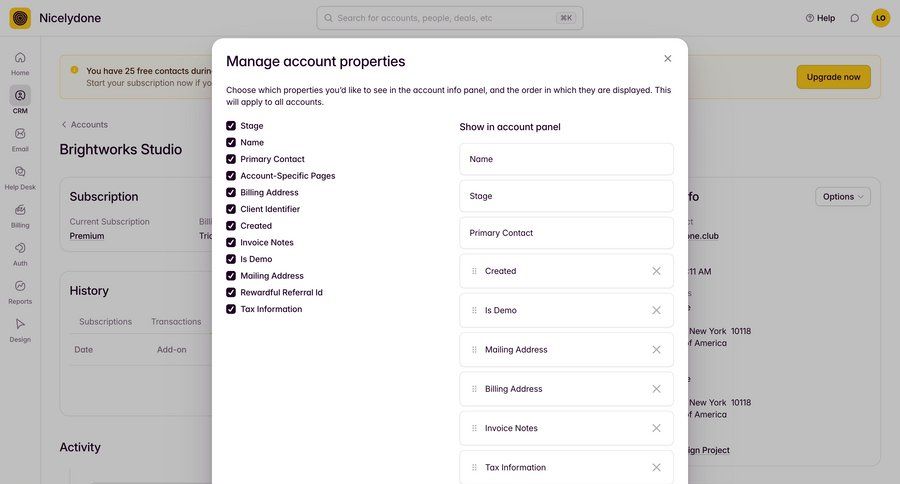The image size is (900, 484).
Task: Grab the drag handle for Invoice Notes
Action: [474, 428]
